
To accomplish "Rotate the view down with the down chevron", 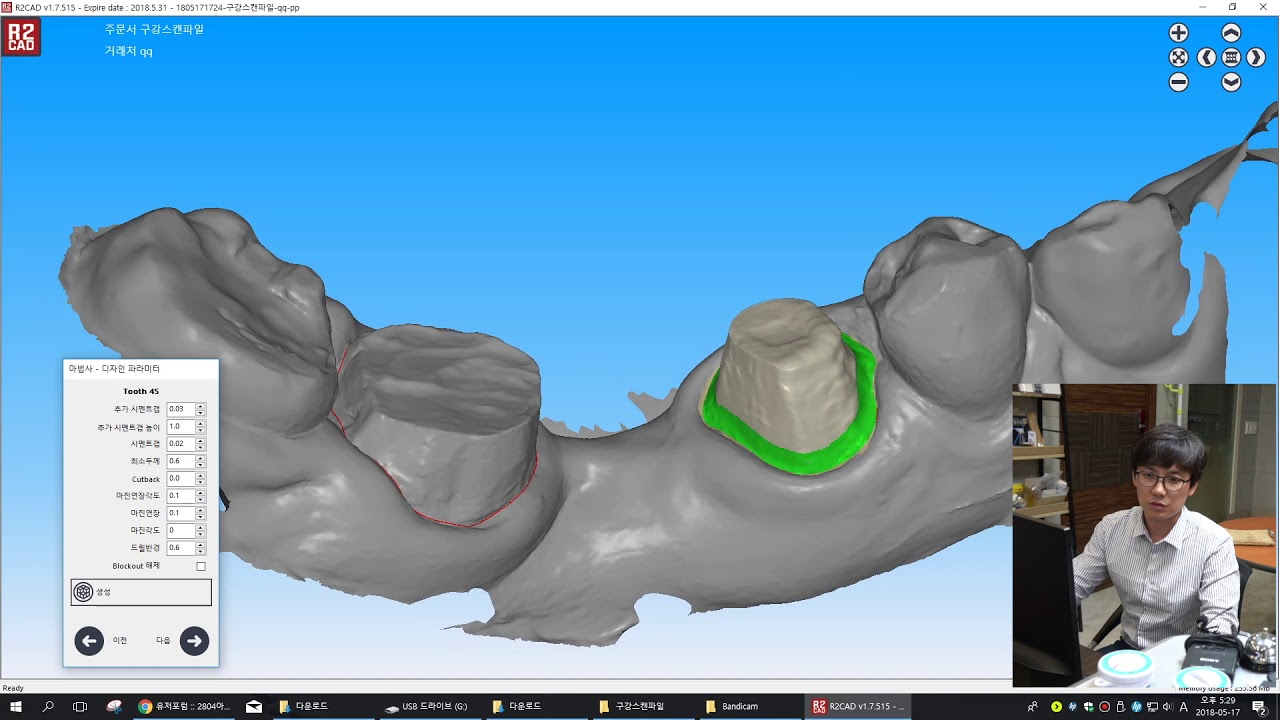I will (1231, 83).
